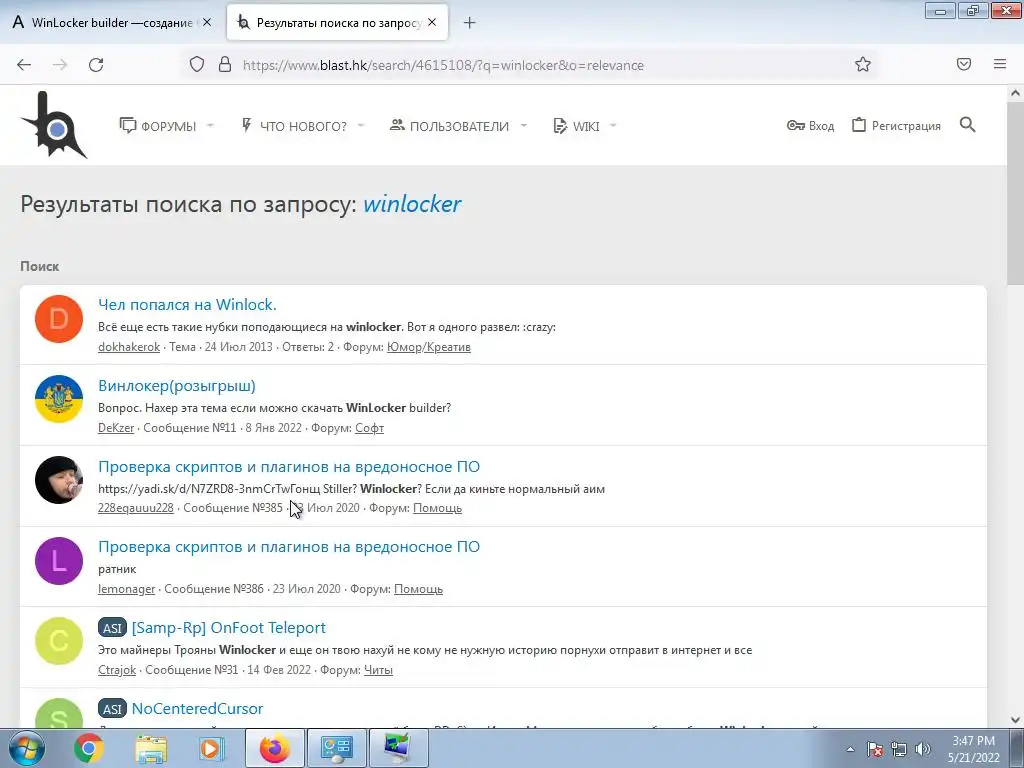Click the Вход login link
The image size is (1024, 768).
pos(810,125)
